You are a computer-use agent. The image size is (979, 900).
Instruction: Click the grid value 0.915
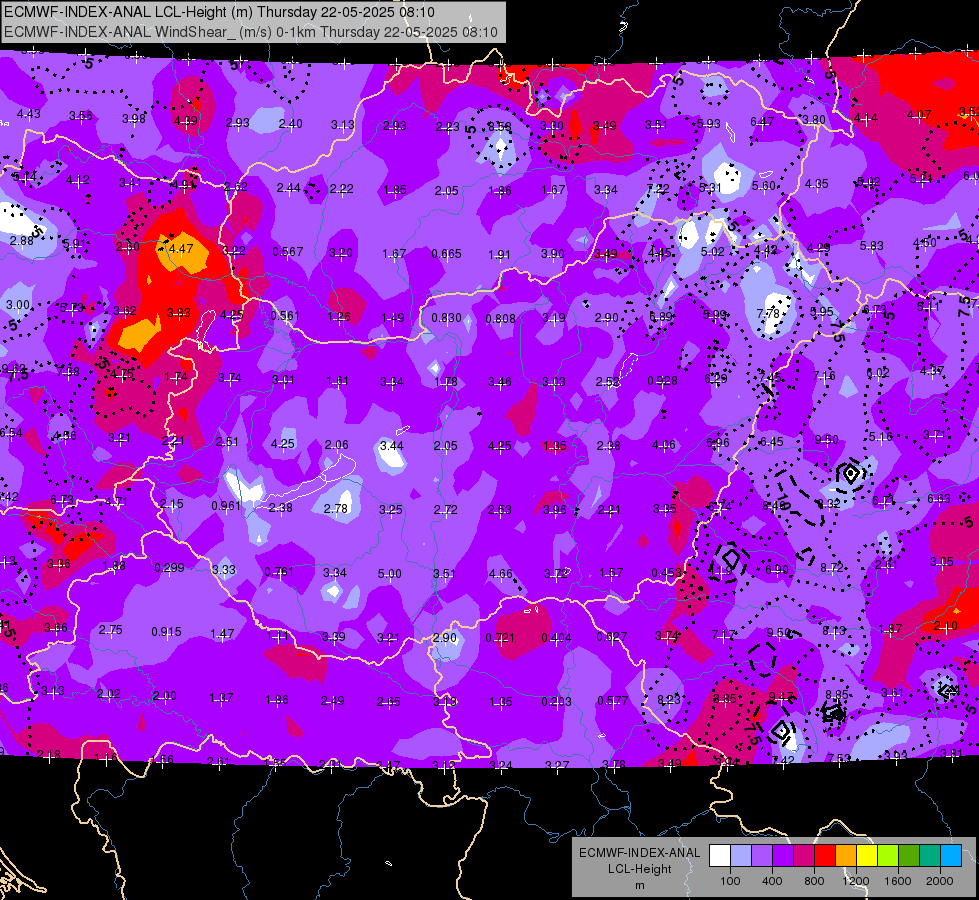(166, 631)
